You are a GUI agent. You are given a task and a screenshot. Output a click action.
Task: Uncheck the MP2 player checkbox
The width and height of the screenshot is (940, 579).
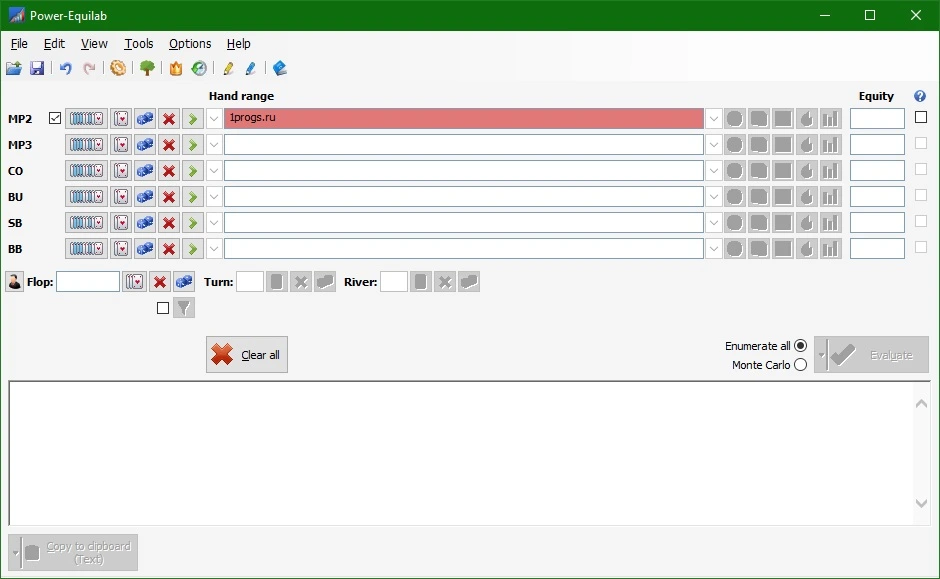[55, 118]
